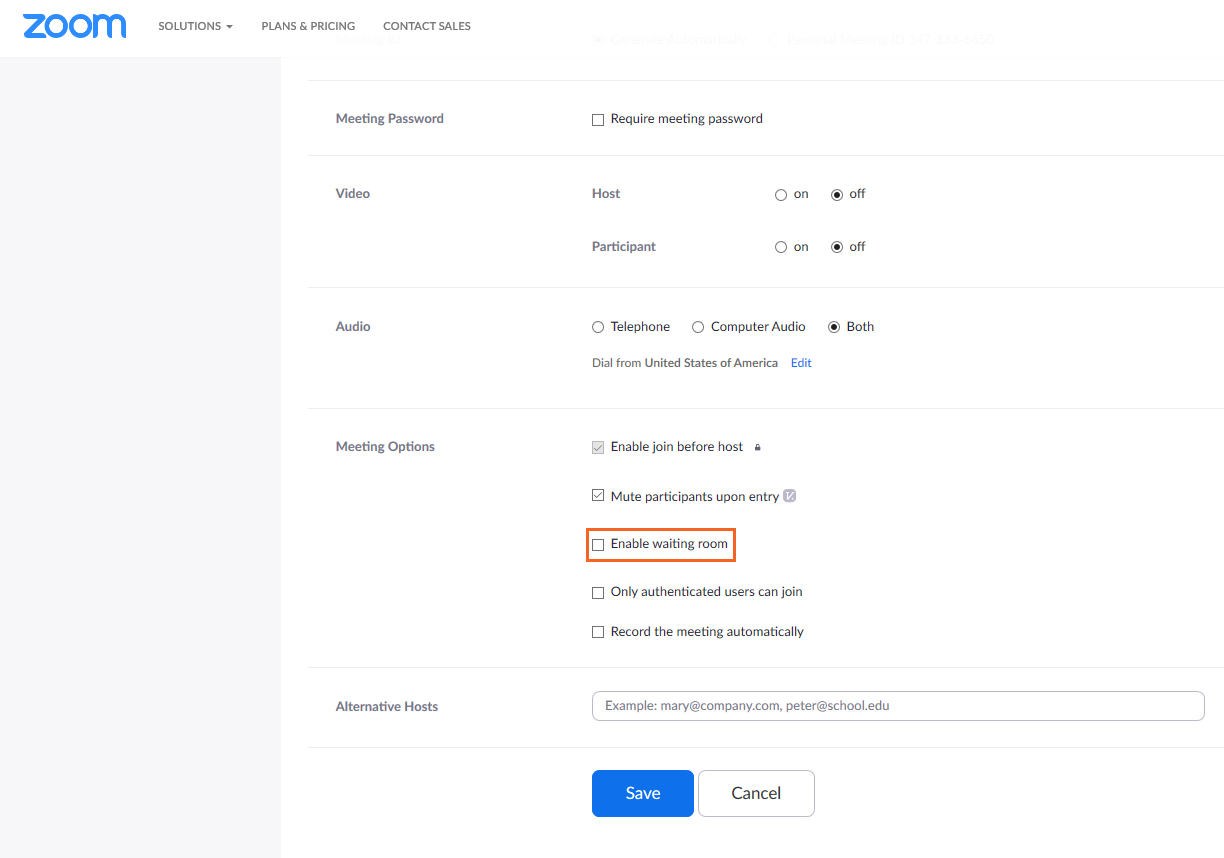Select Computer Audio option
The width and height of the screenshot is (1224, 858).
[x=697, y=326]
